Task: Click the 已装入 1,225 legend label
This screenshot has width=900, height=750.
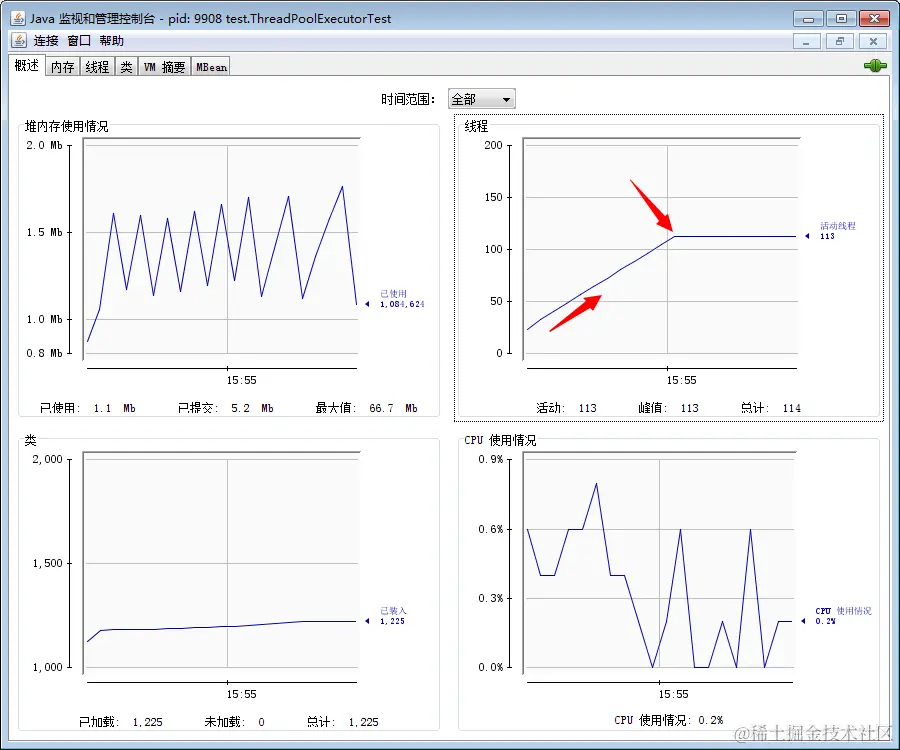Action: point(393,616)
